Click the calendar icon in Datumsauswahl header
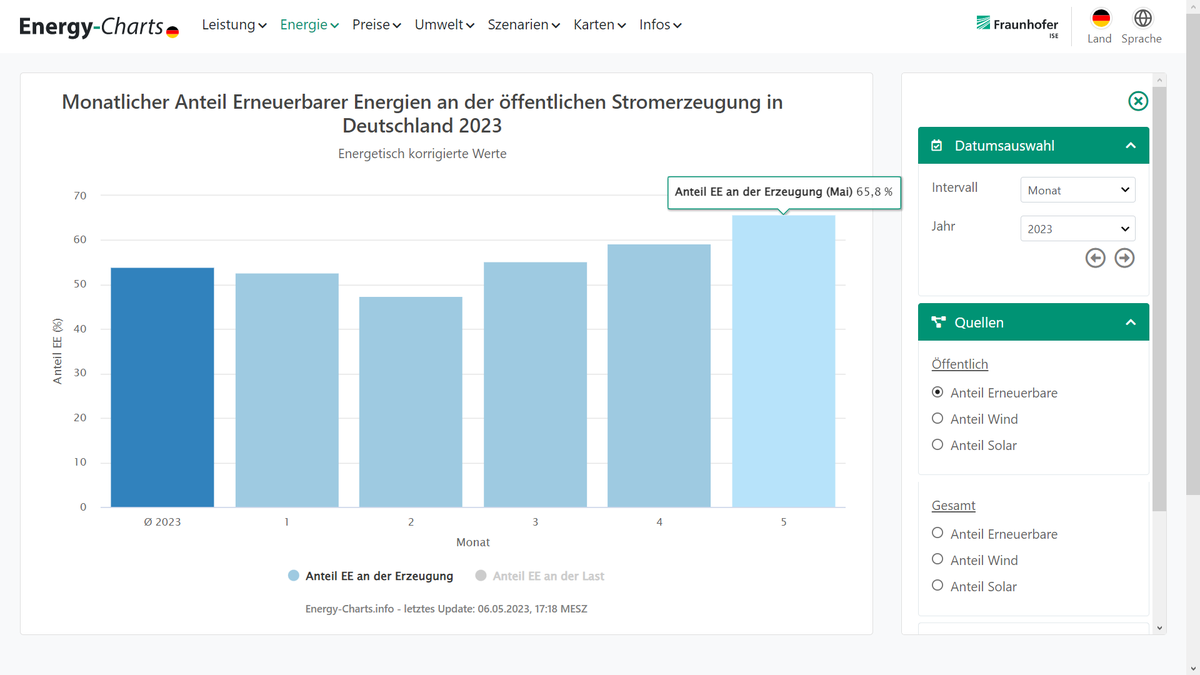This screenshot has height=675, width=1200. pyautogui.click(x=937, y=146)
